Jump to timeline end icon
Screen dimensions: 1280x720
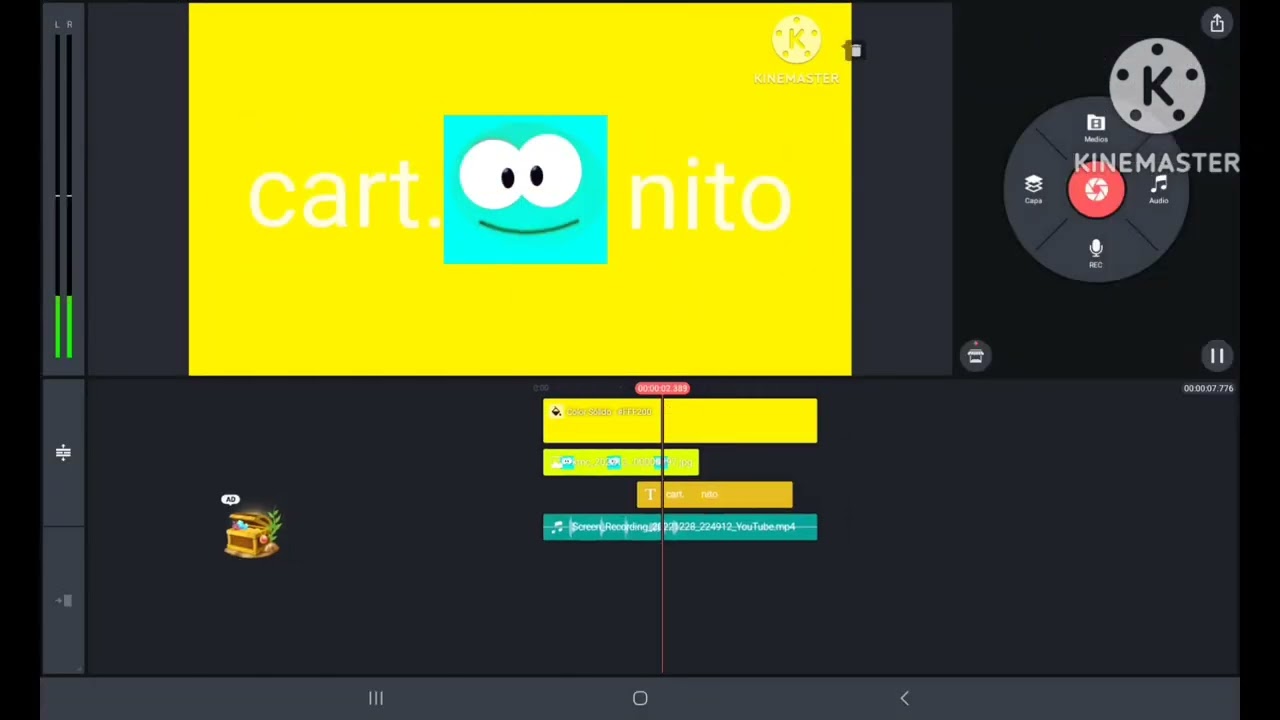(x=63, y=600)
